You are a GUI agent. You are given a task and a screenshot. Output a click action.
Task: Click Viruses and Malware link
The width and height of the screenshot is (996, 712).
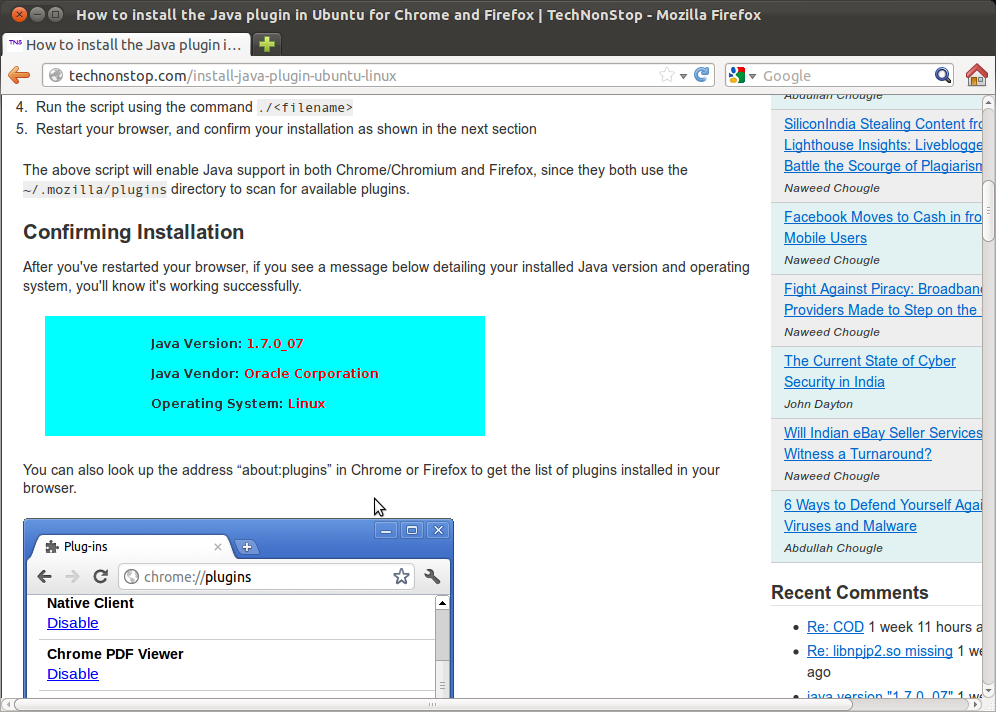click(850, 526)
